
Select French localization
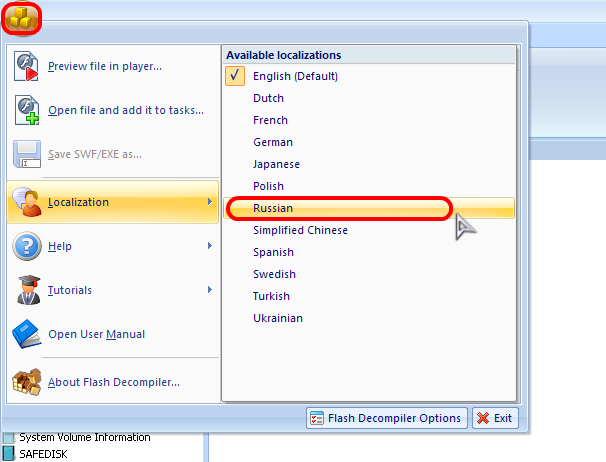tap(369, 120)
